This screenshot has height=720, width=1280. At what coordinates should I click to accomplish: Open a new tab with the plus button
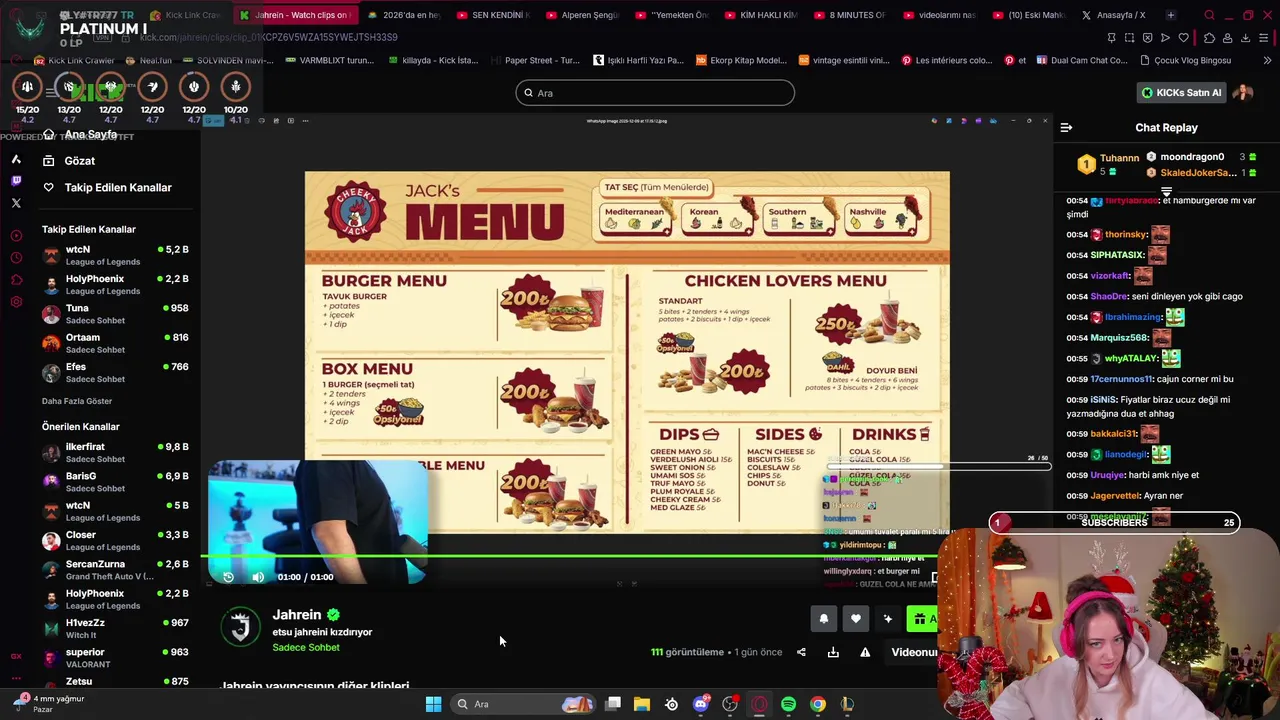pos(1171,15)
